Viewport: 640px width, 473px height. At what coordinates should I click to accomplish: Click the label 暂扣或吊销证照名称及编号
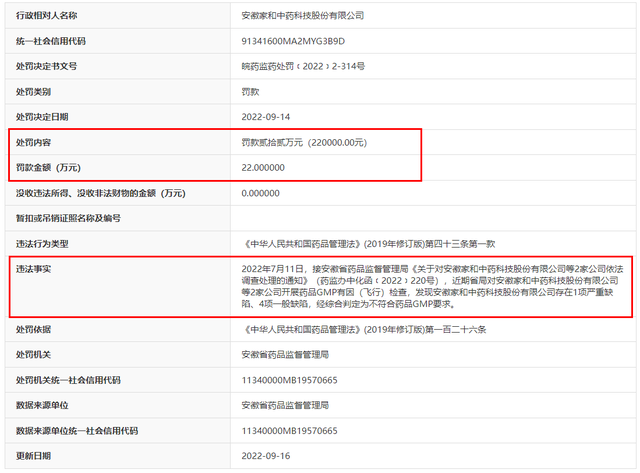pos(68,218)
